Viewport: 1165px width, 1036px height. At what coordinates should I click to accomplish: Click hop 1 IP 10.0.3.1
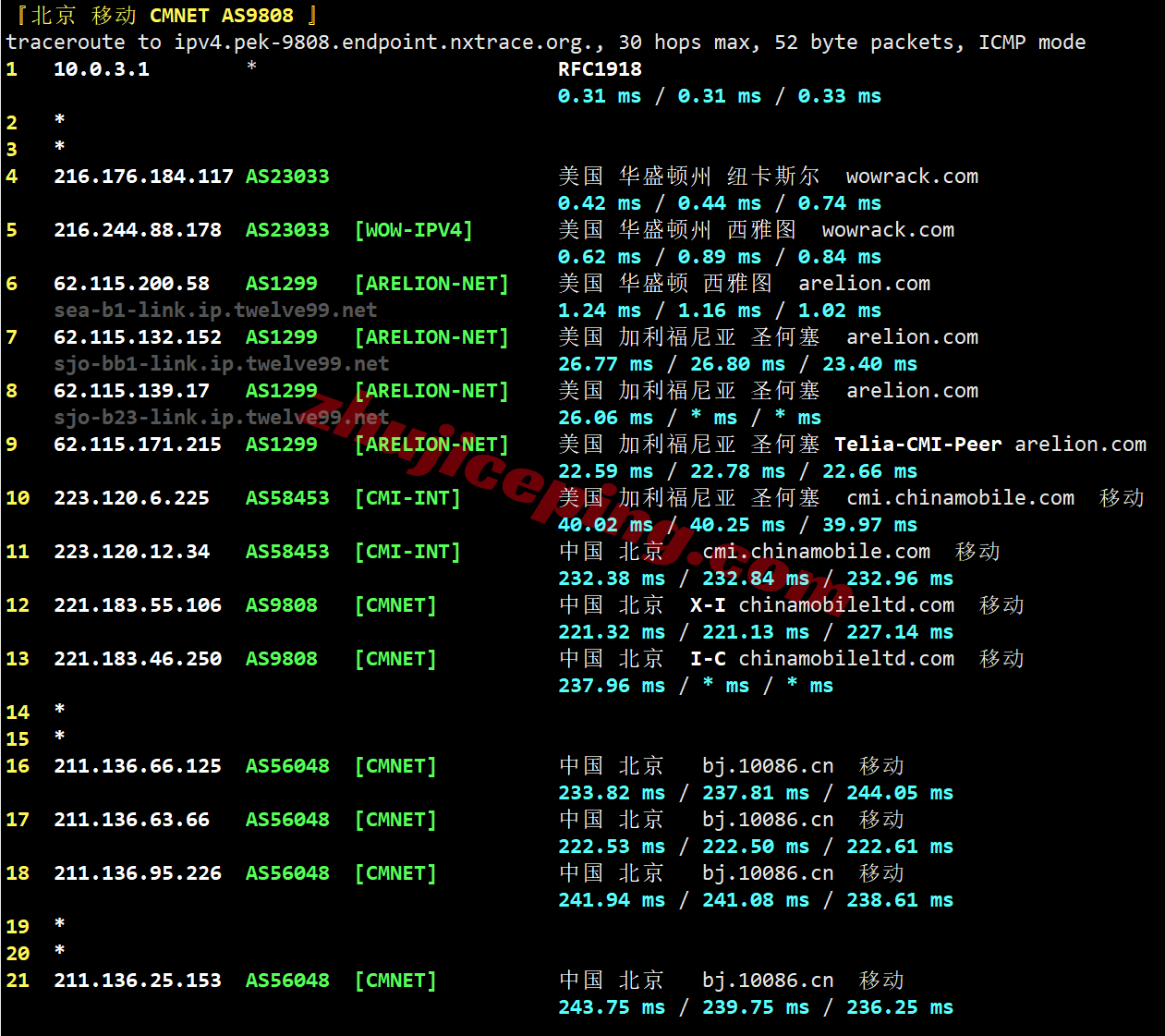(102, 69)
